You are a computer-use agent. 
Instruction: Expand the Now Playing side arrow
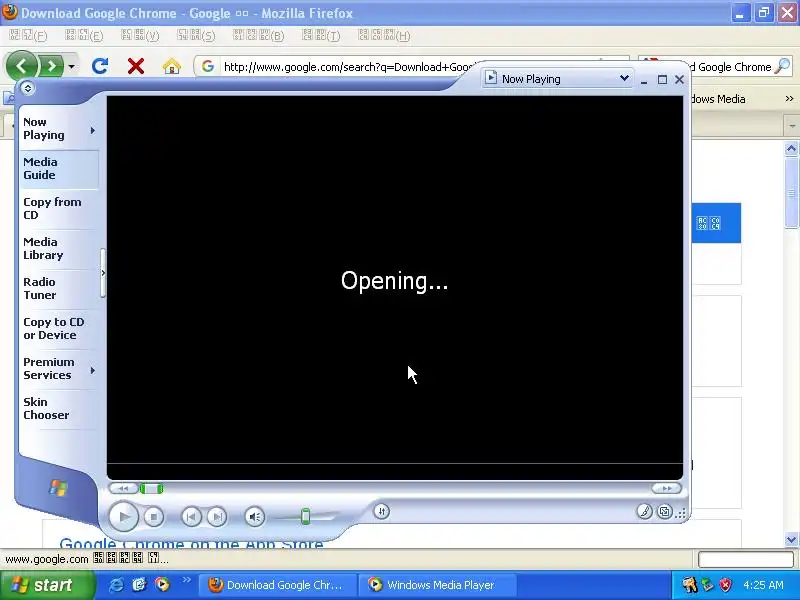[93, 131]
